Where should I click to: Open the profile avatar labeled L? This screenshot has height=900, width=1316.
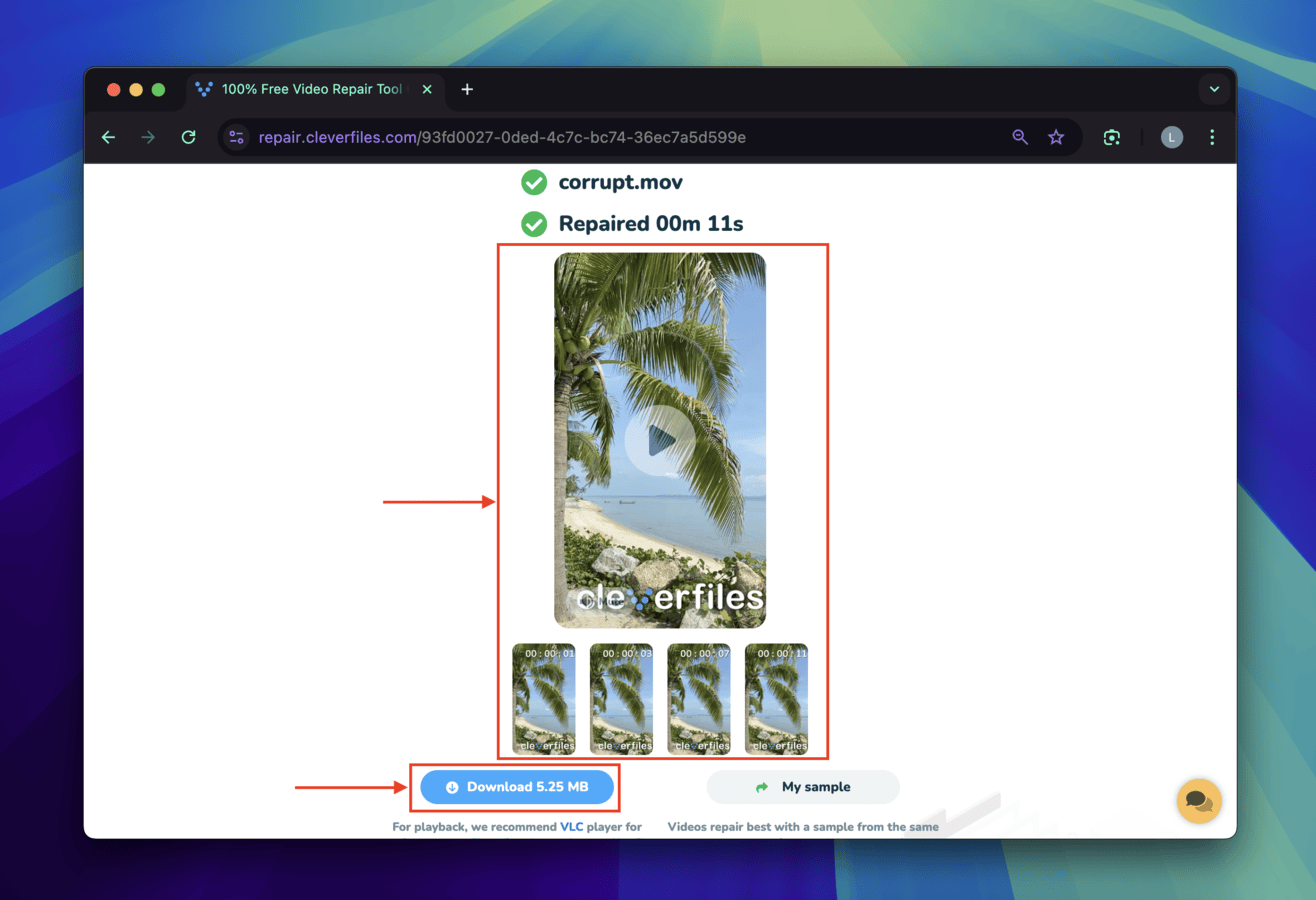pos(1171,138)
